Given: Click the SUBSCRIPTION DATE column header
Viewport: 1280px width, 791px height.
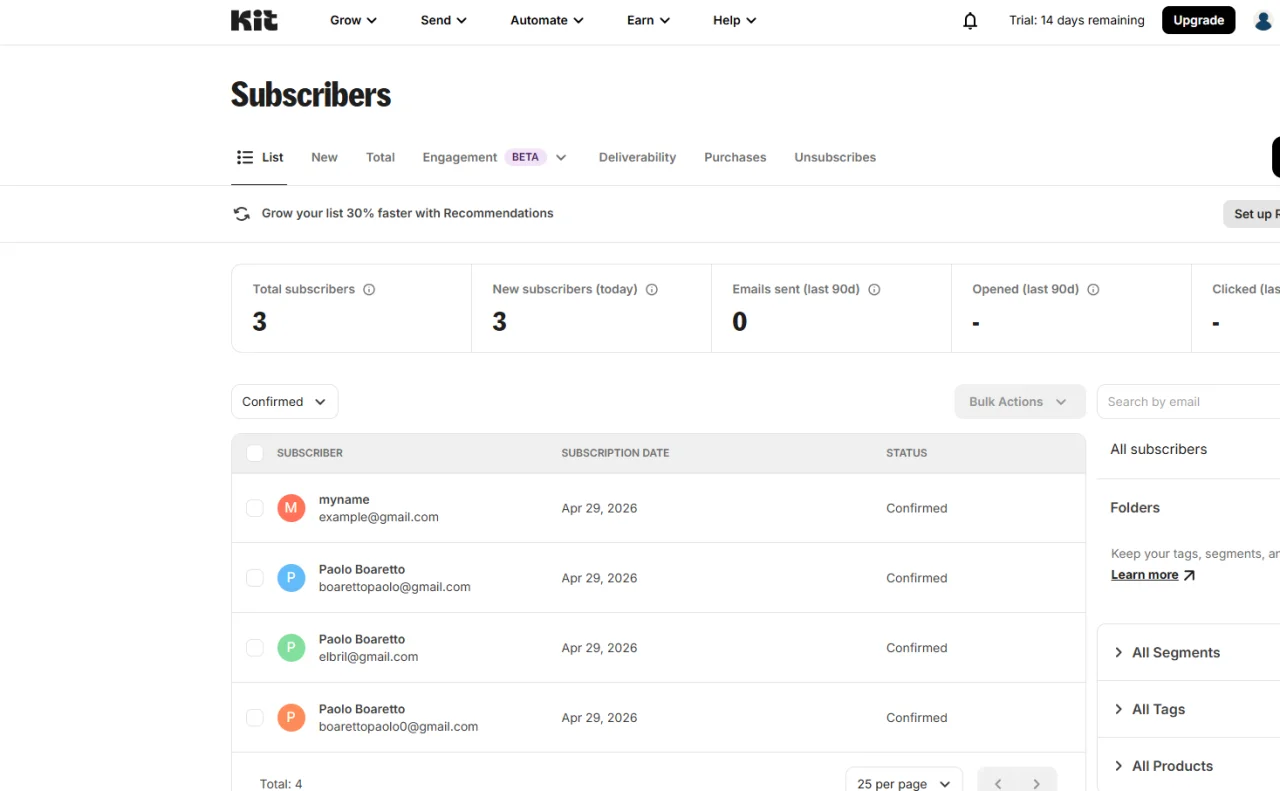Looking at the screenshot, I should pos(615,453).
